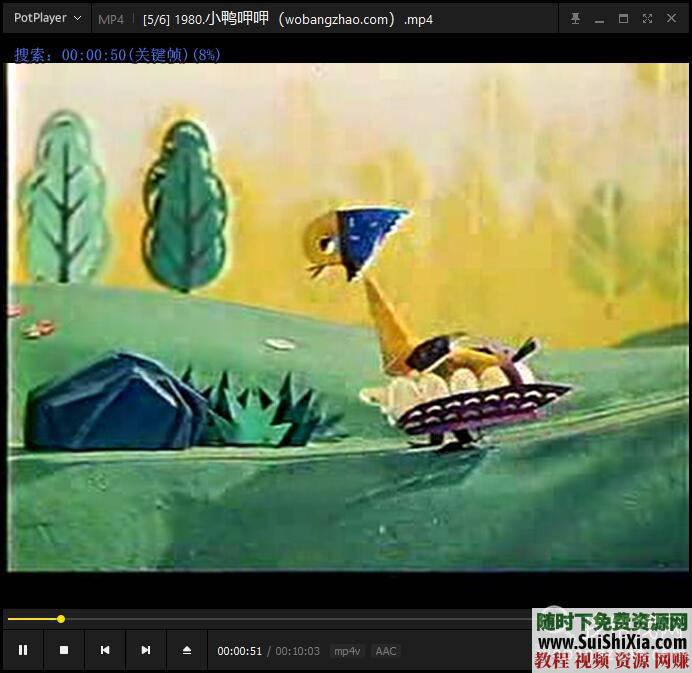Pin the player window always on top
The image size is (692, 673).
pos(575,18)
